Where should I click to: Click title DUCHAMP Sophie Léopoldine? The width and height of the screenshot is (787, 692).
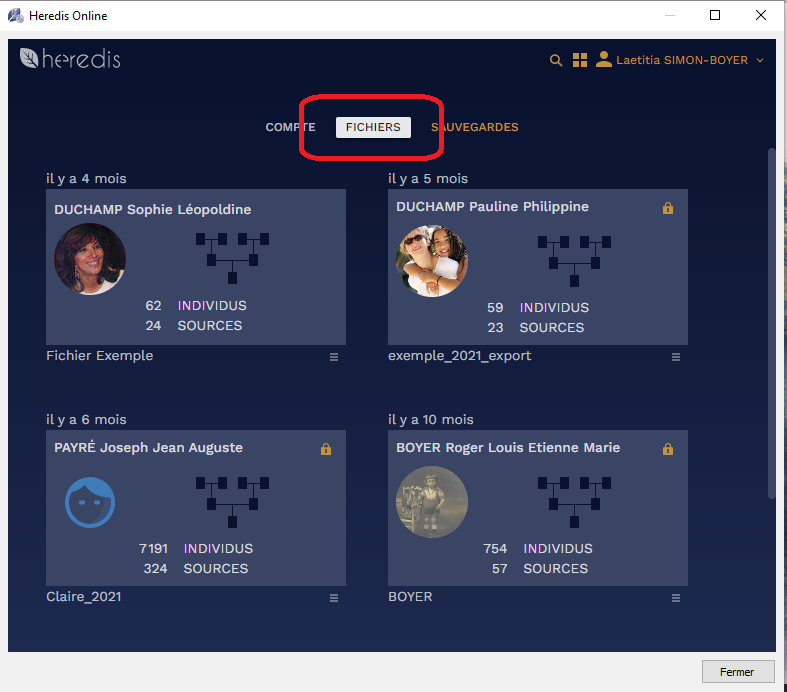tap(153, 209)
